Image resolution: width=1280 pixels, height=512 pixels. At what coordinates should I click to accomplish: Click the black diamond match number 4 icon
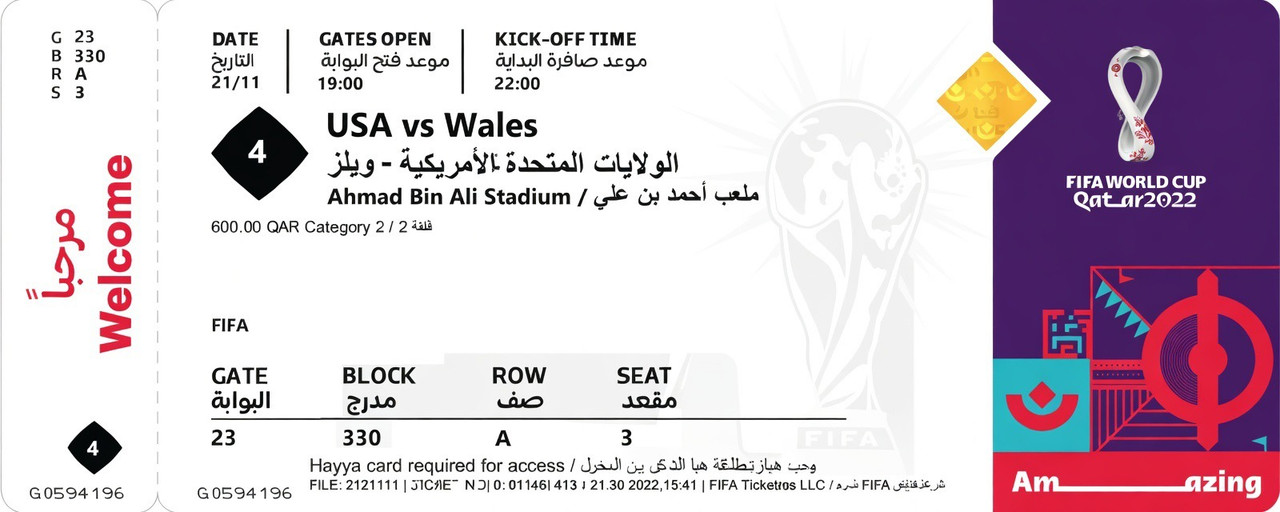pyautogui.click(x=257, y=154)
